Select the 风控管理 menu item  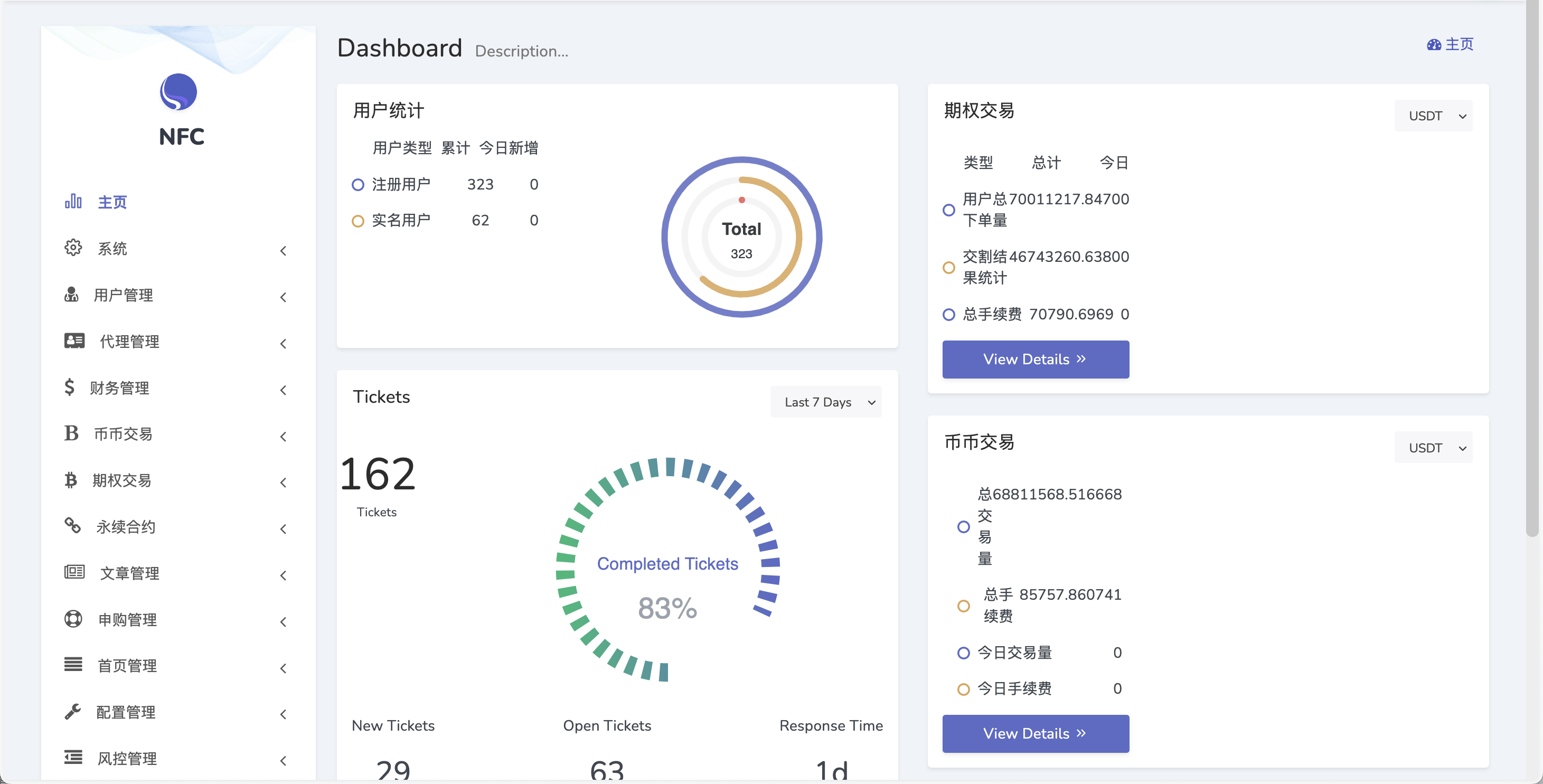pos(127,758)
